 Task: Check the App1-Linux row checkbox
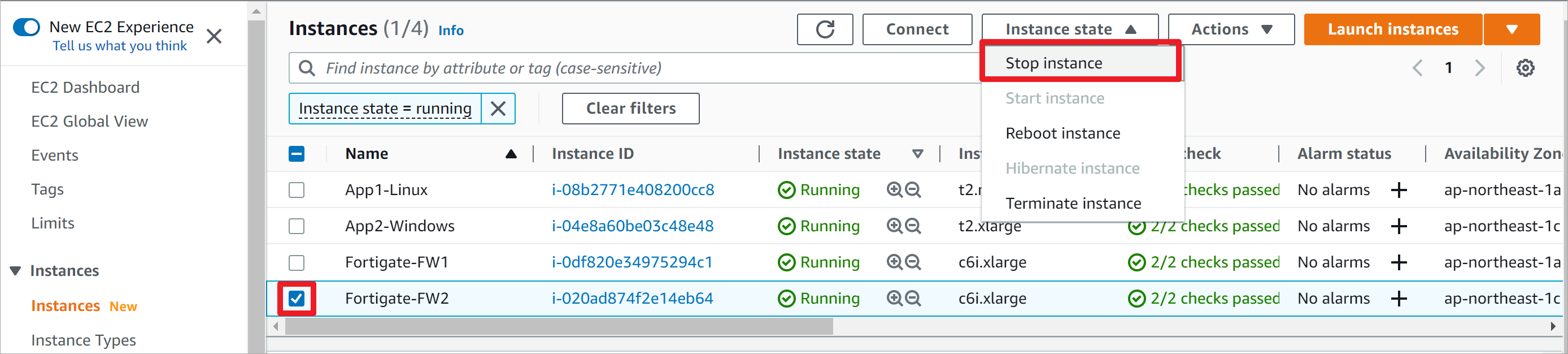click(297, 190)
